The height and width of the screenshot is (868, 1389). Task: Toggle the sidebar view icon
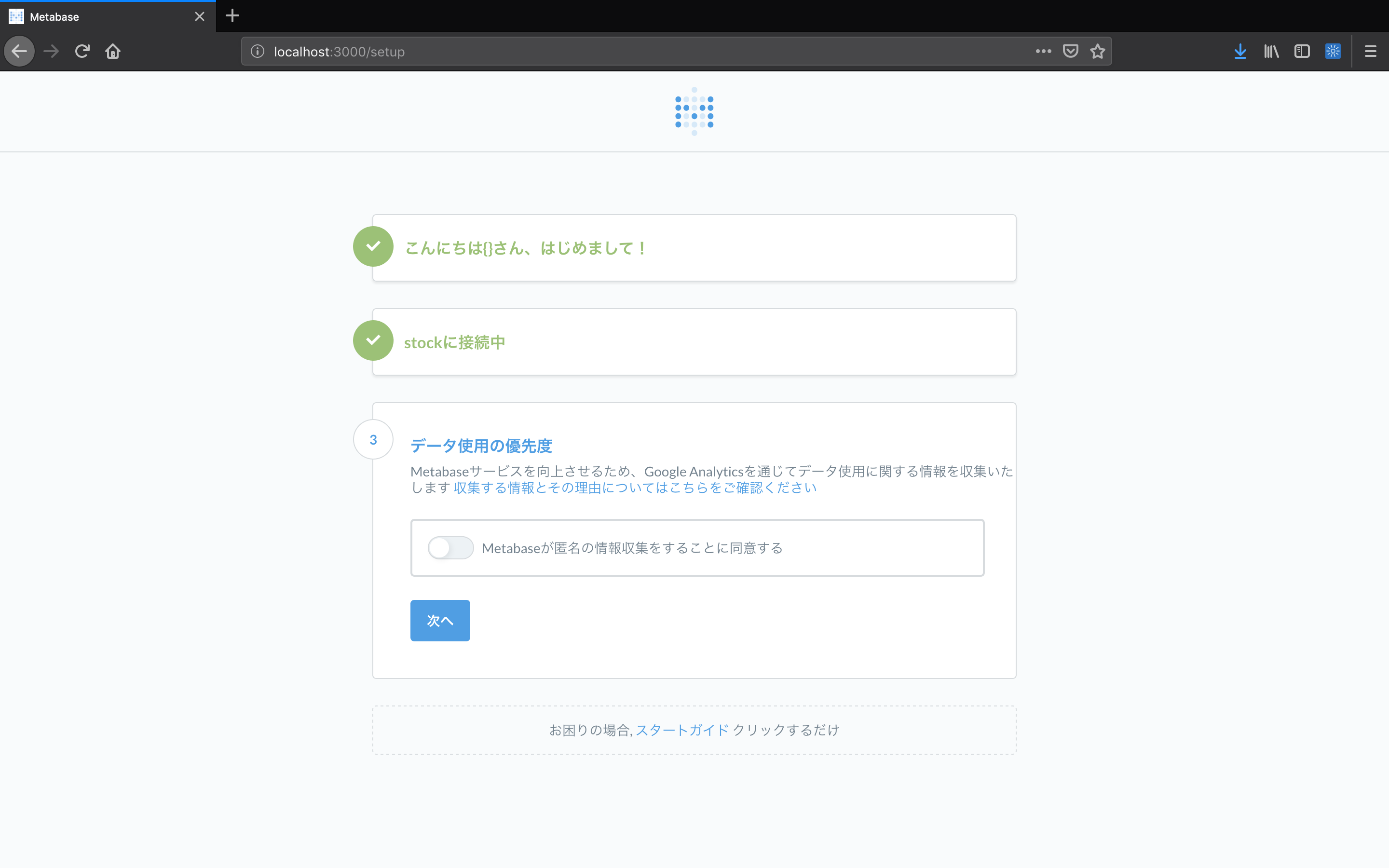click(1302, 52)
